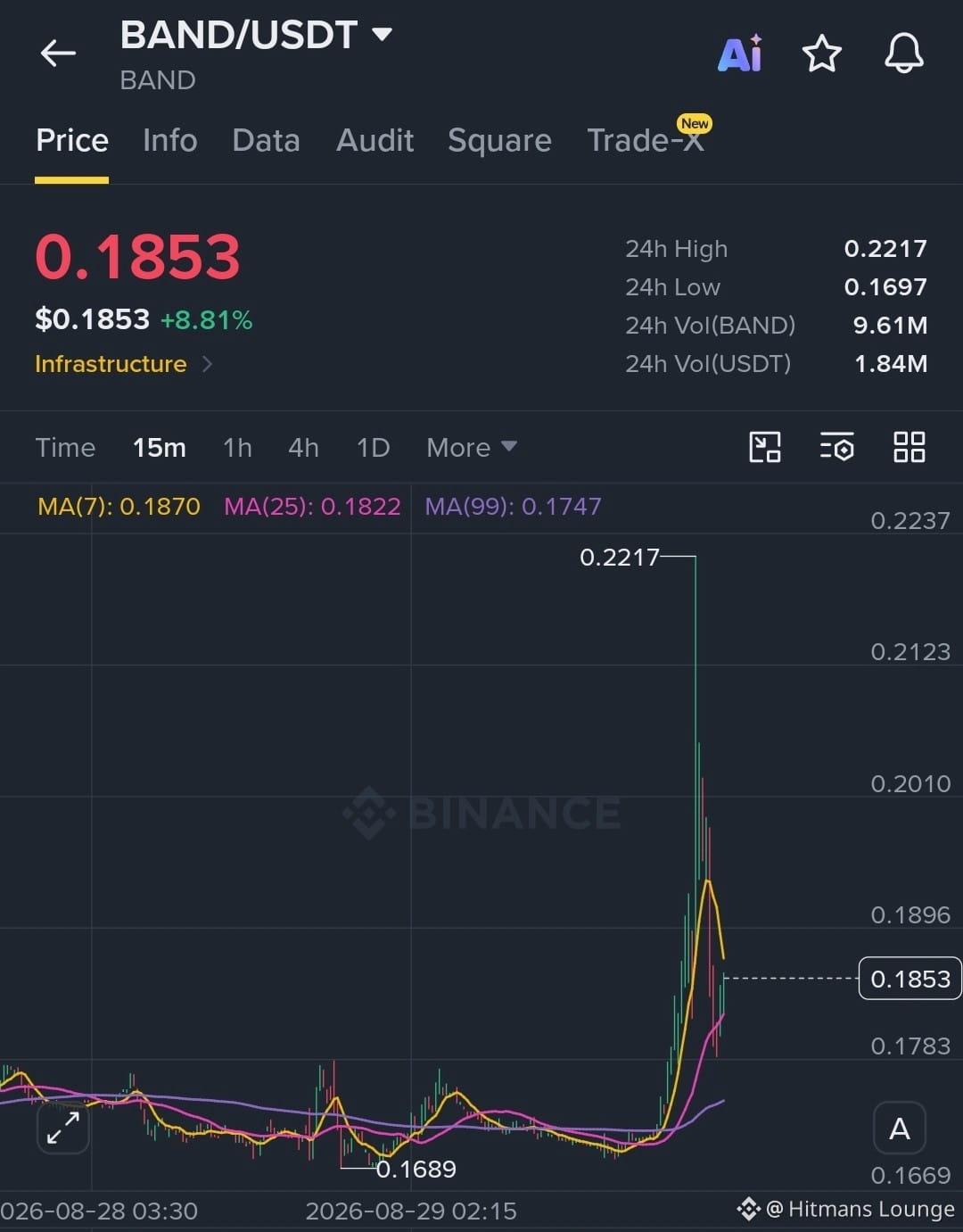
Task: Tap the MA(7): 0.1870 indicator label
Action: [x=119, y=507]
